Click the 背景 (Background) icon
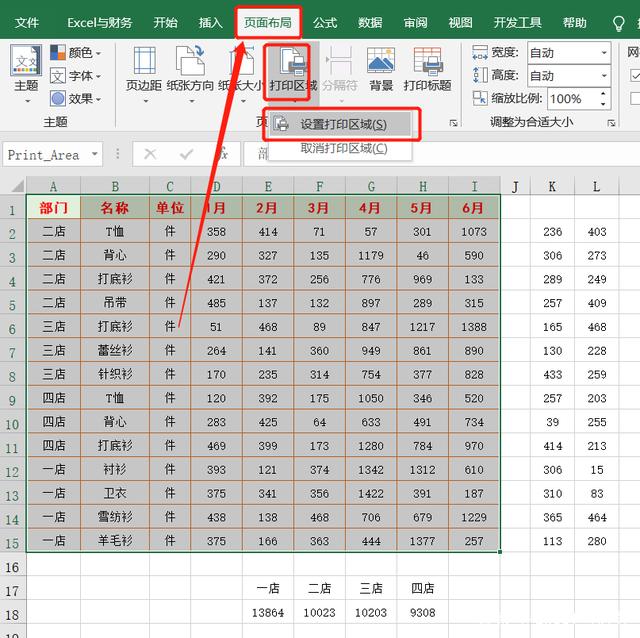 tap(381, 70)
